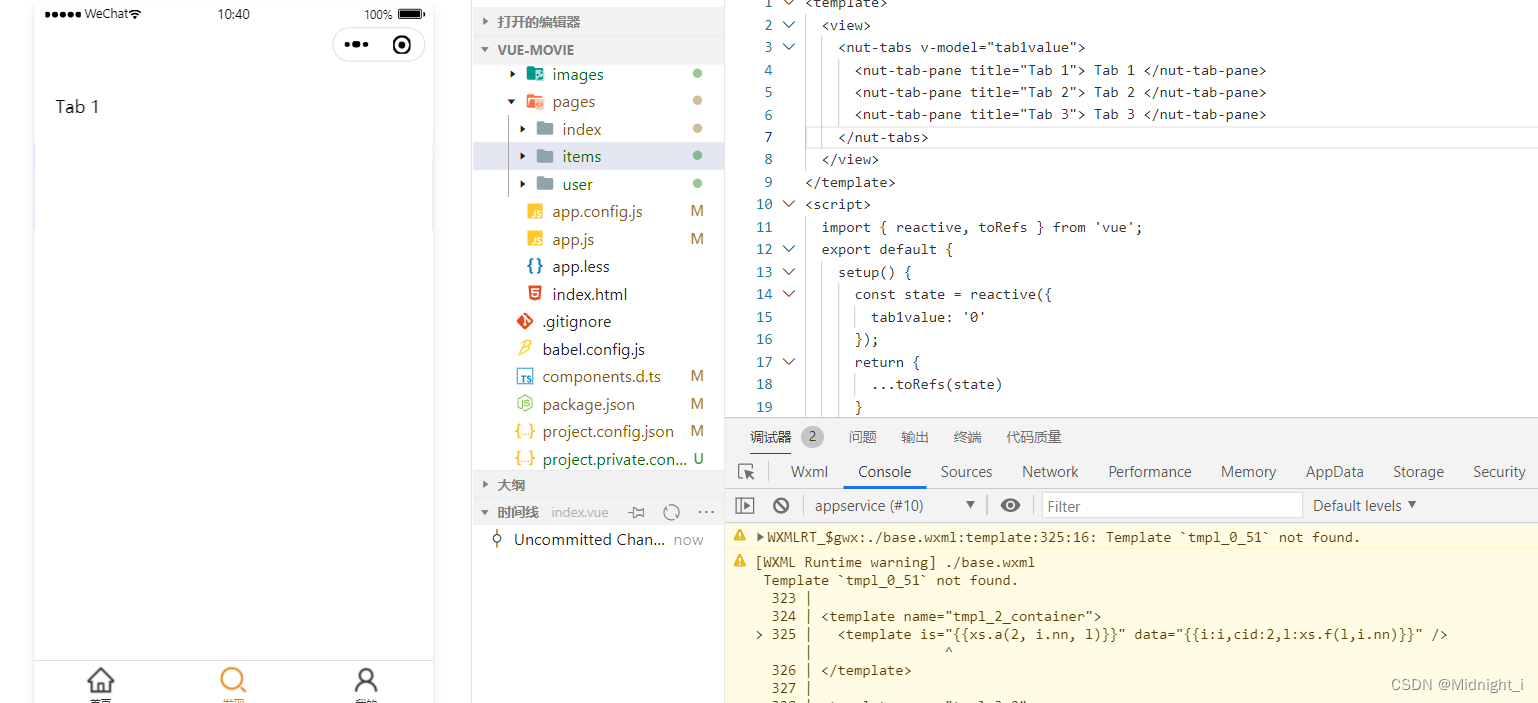
Task: Open live expression eye icon
Action: pyautogui.click(x=1011, y=506)
